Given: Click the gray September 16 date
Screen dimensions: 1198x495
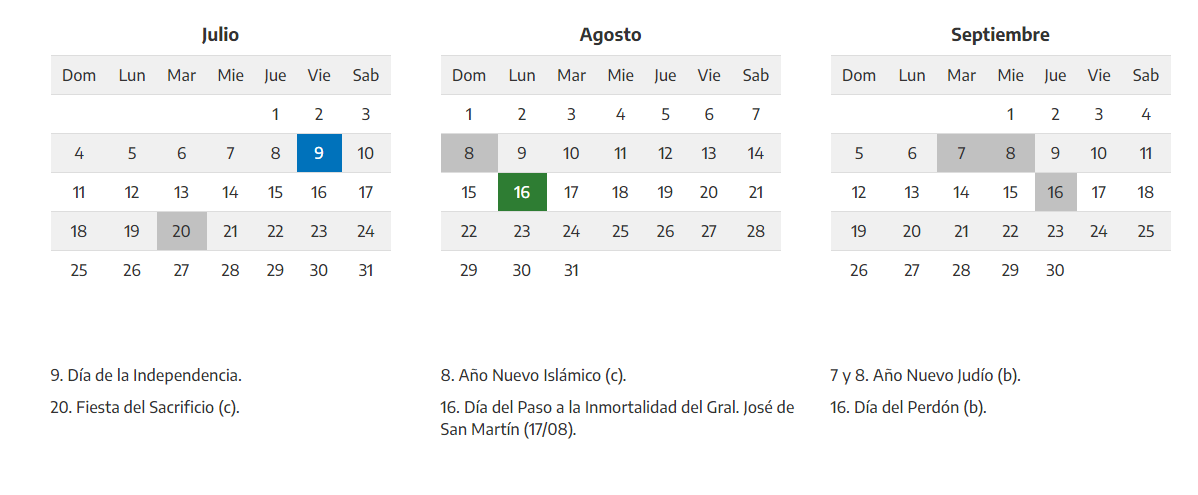Looking at the screenshot, I should click(1055, 192).
